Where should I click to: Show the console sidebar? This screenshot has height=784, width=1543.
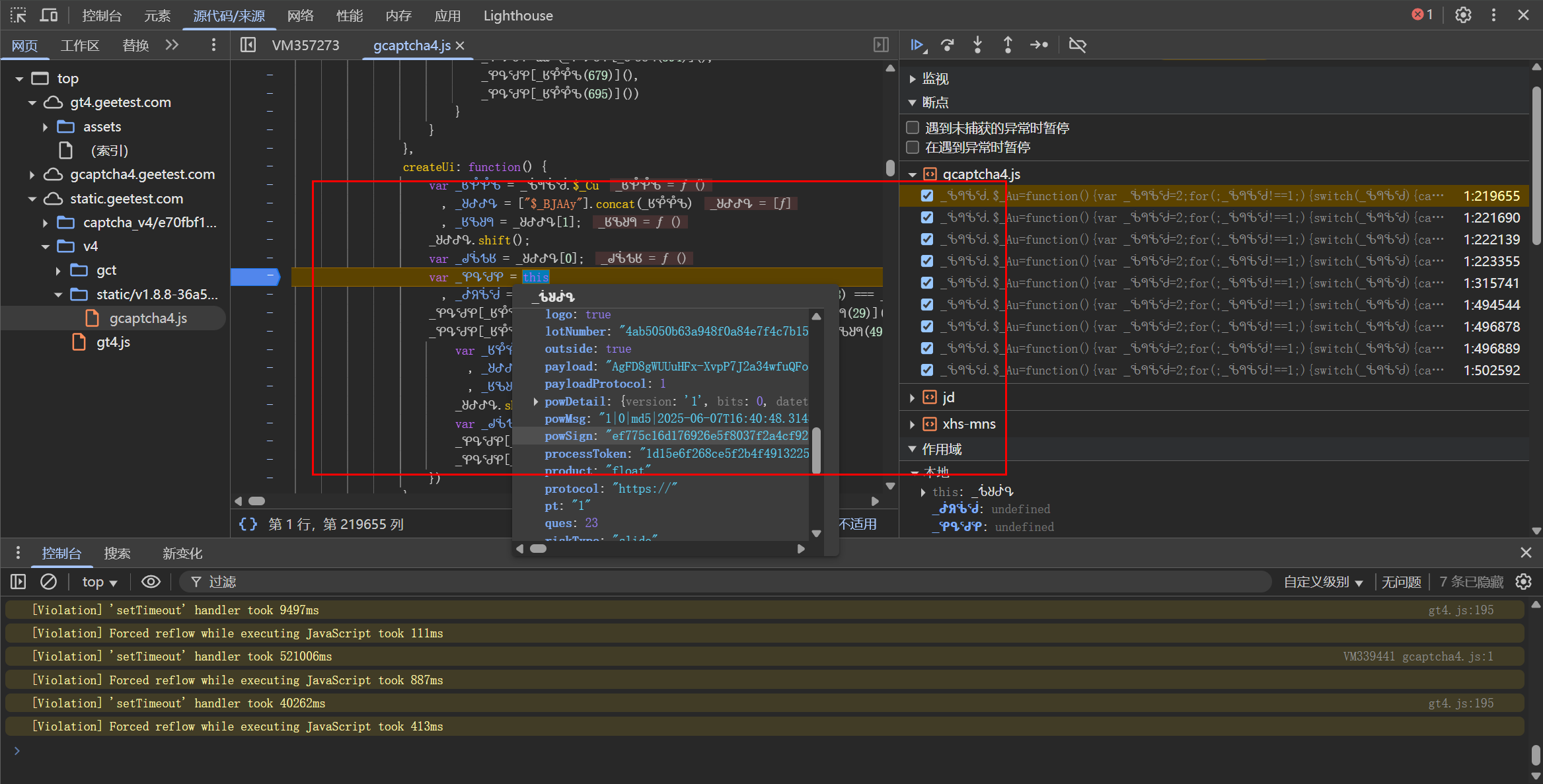click(18, 582)
